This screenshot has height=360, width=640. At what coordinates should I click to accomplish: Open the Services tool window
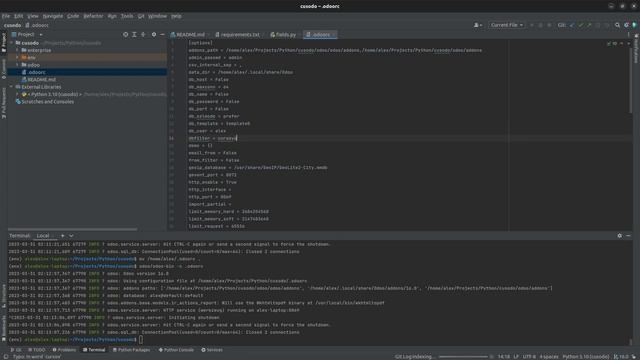click(212, 350)
